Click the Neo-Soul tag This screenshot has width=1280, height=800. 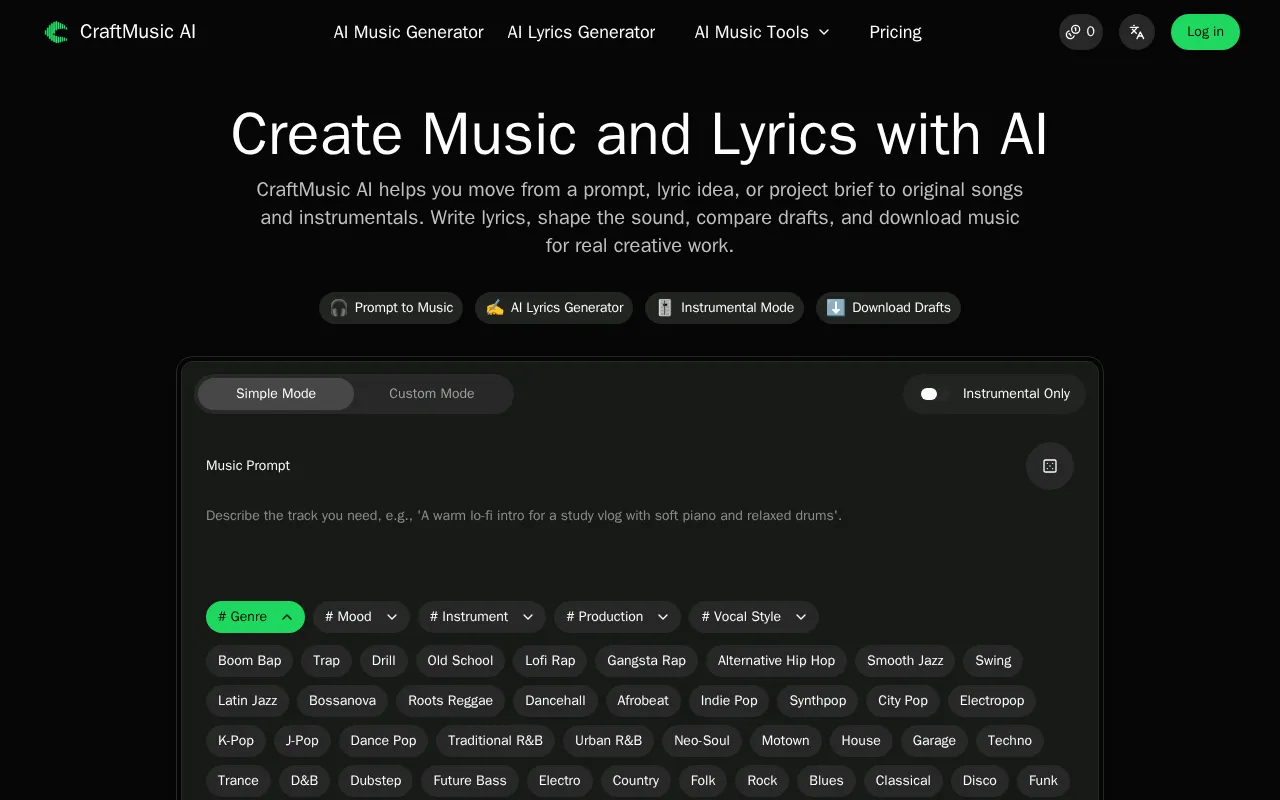point(702,741)
